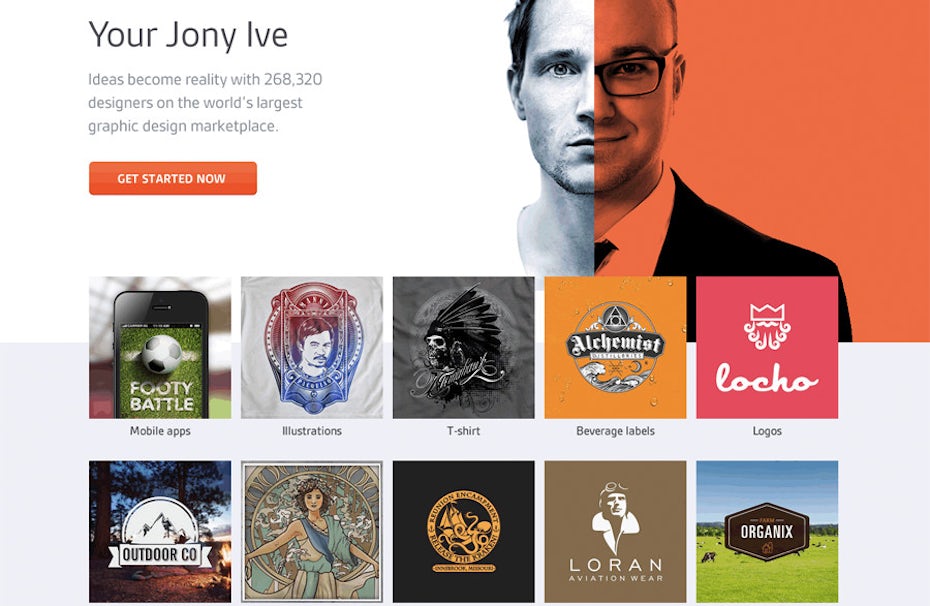Open the red and blue portrait illustration thumbnail
Viewport: 930px width, 606px height.
[312, 347]
